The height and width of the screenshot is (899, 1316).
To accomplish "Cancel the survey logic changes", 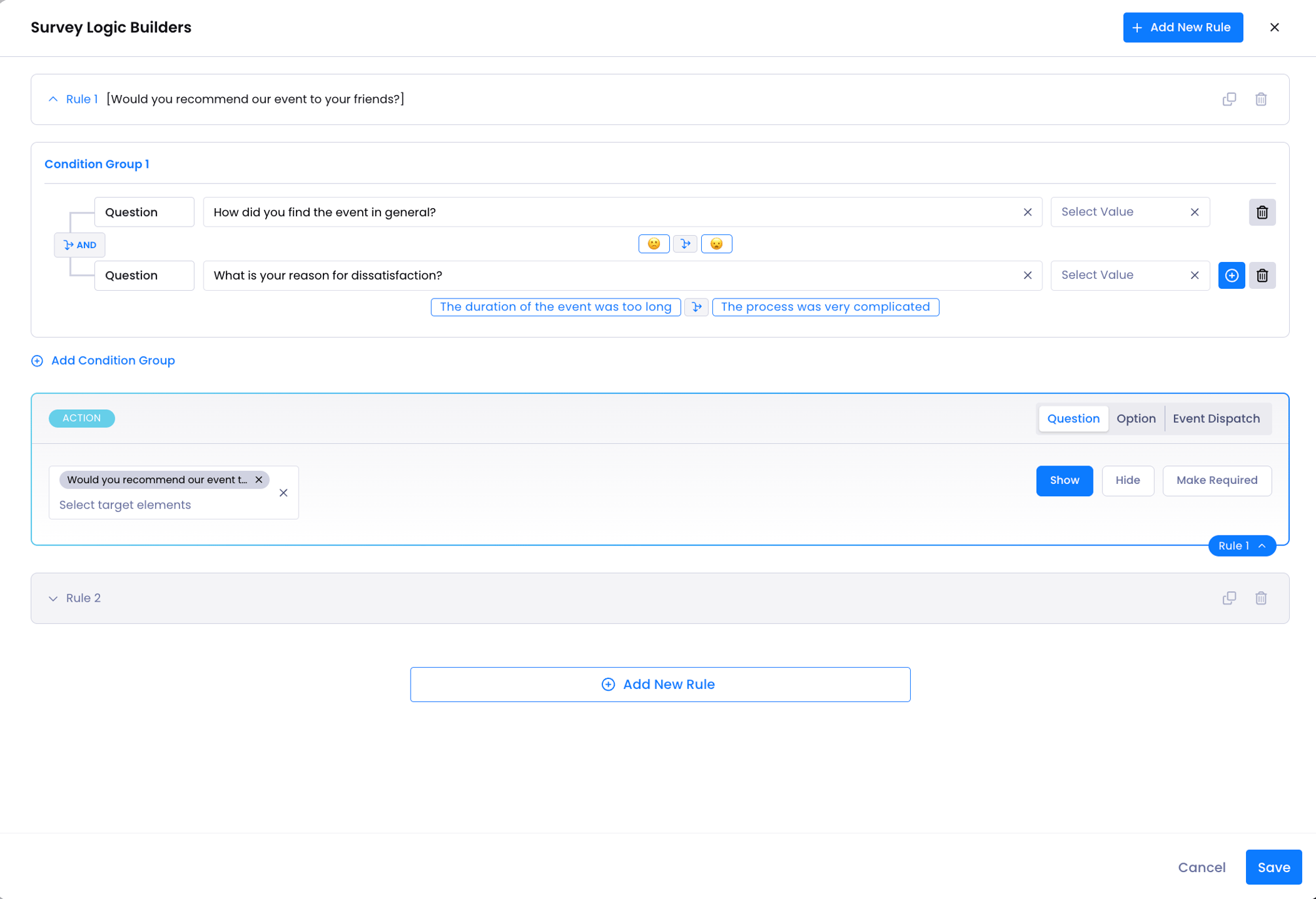I will (1201, 868).
